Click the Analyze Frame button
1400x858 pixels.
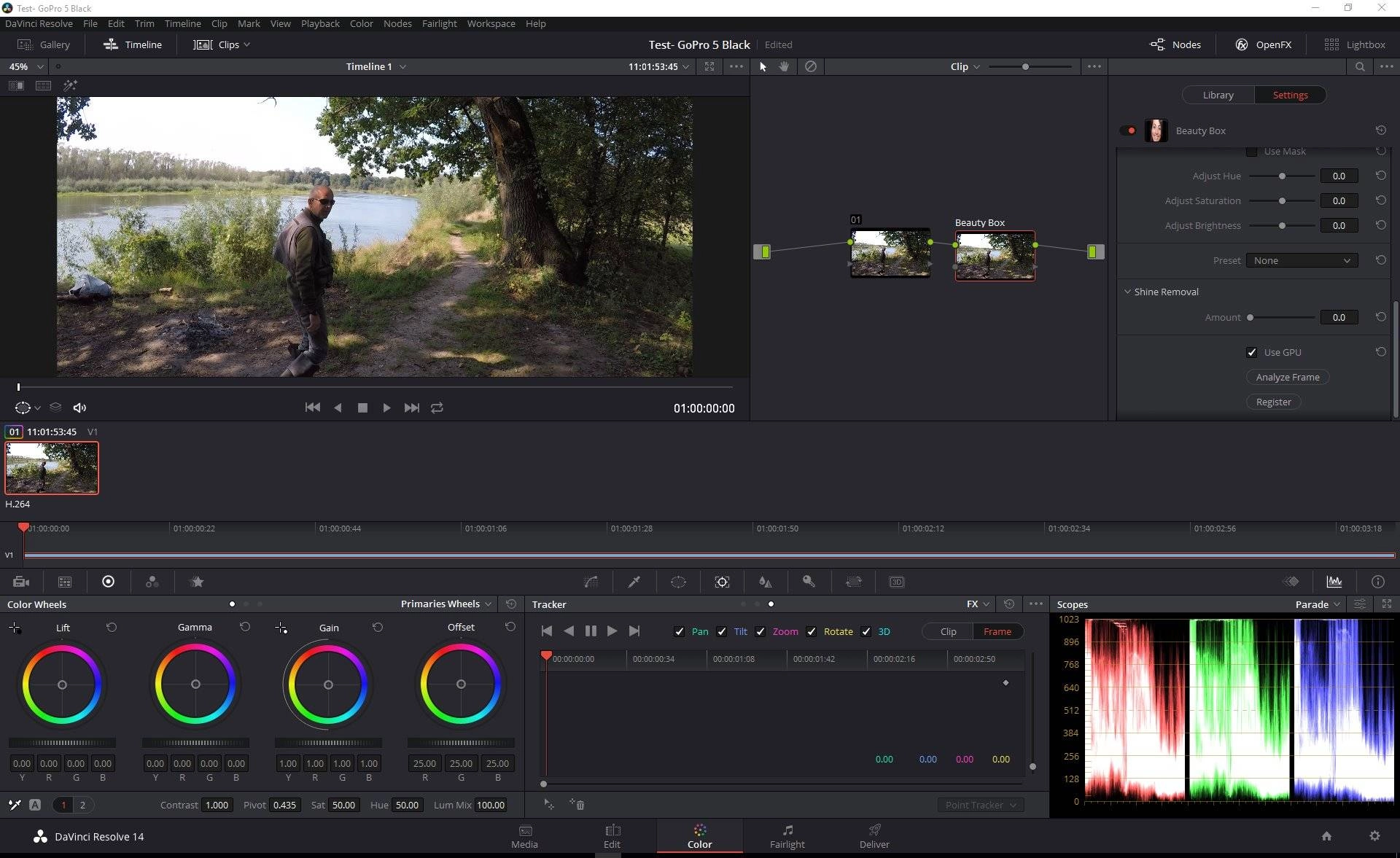[x=1288, y=377]
